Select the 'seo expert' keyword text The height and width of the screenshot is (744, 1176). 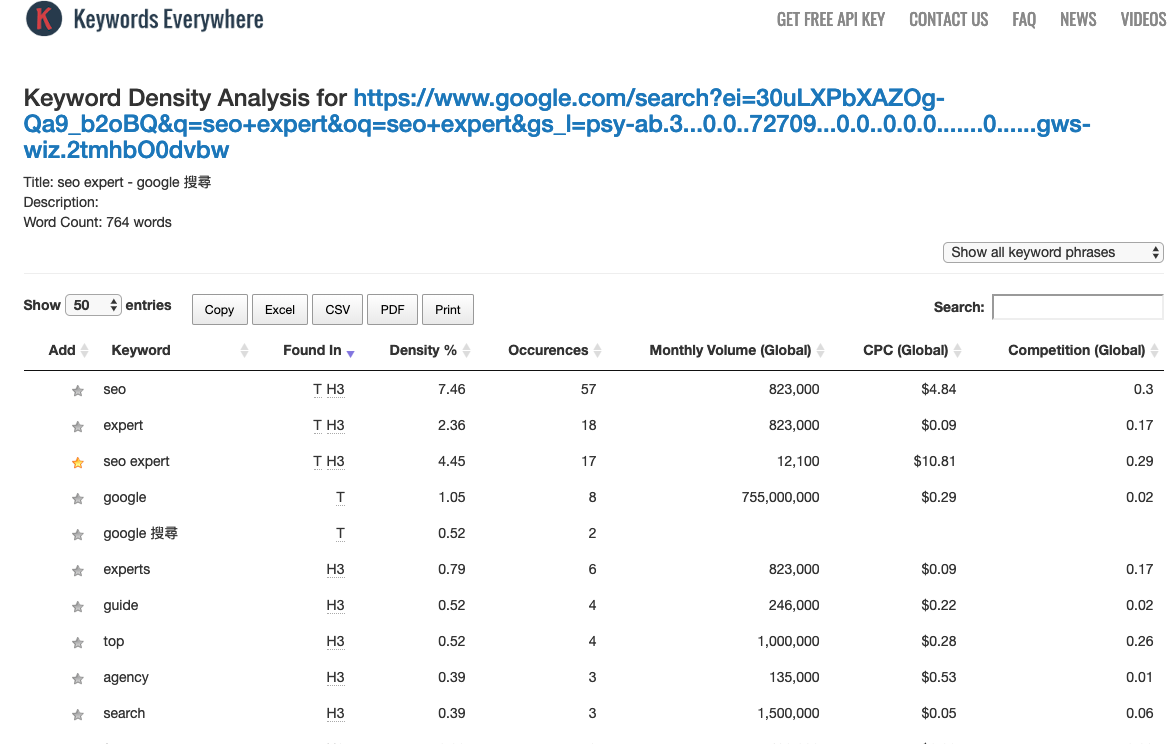[136, 461]
